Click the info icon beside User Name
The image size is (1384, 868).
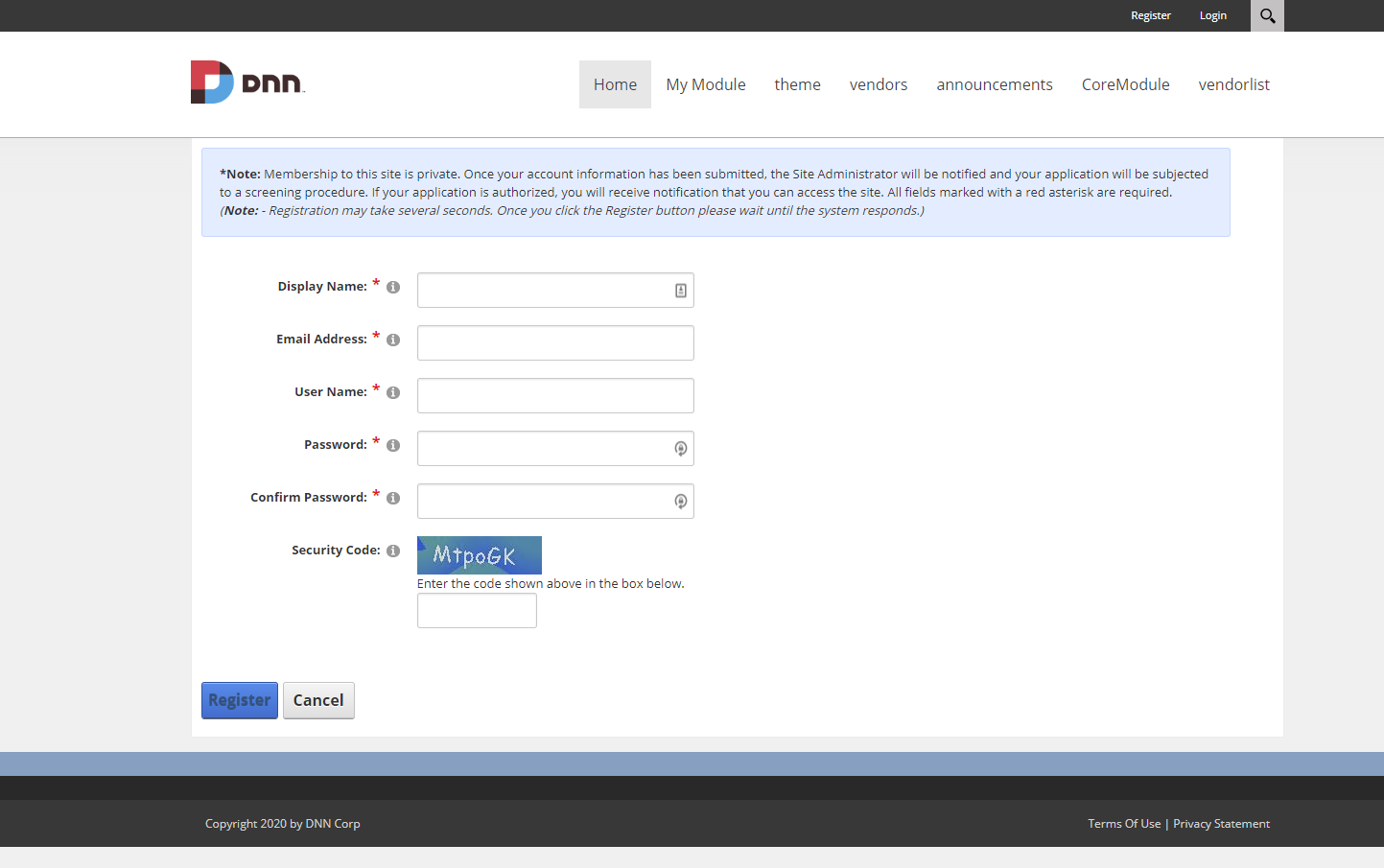coord(393,391)
